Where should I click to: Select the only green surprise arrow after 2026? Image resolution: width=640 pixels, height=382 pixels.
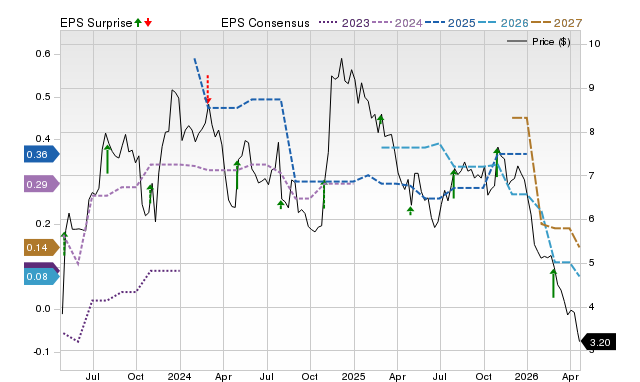click(553, 283)
